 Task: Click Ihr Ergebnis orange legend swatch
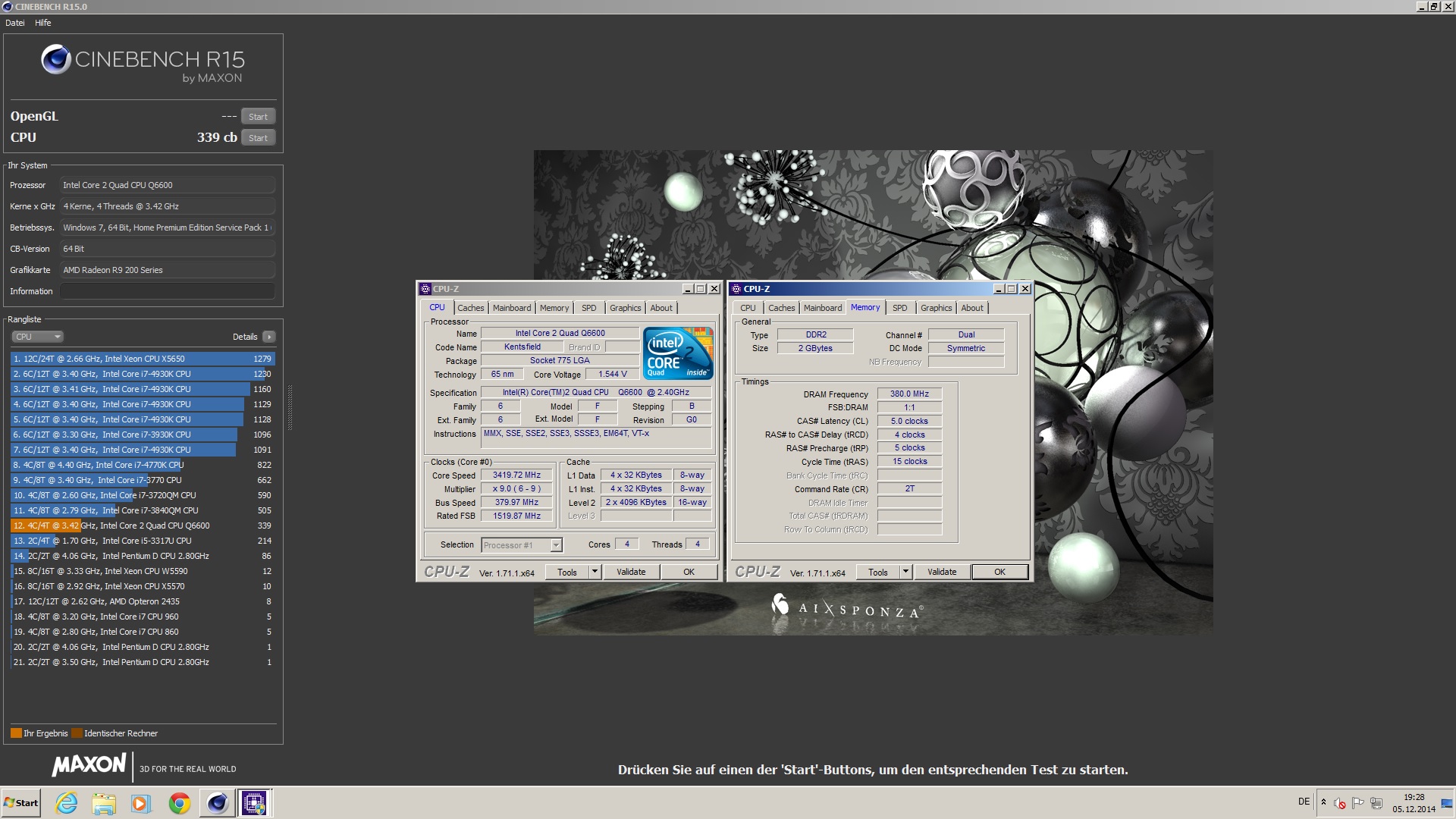point(16,733)
